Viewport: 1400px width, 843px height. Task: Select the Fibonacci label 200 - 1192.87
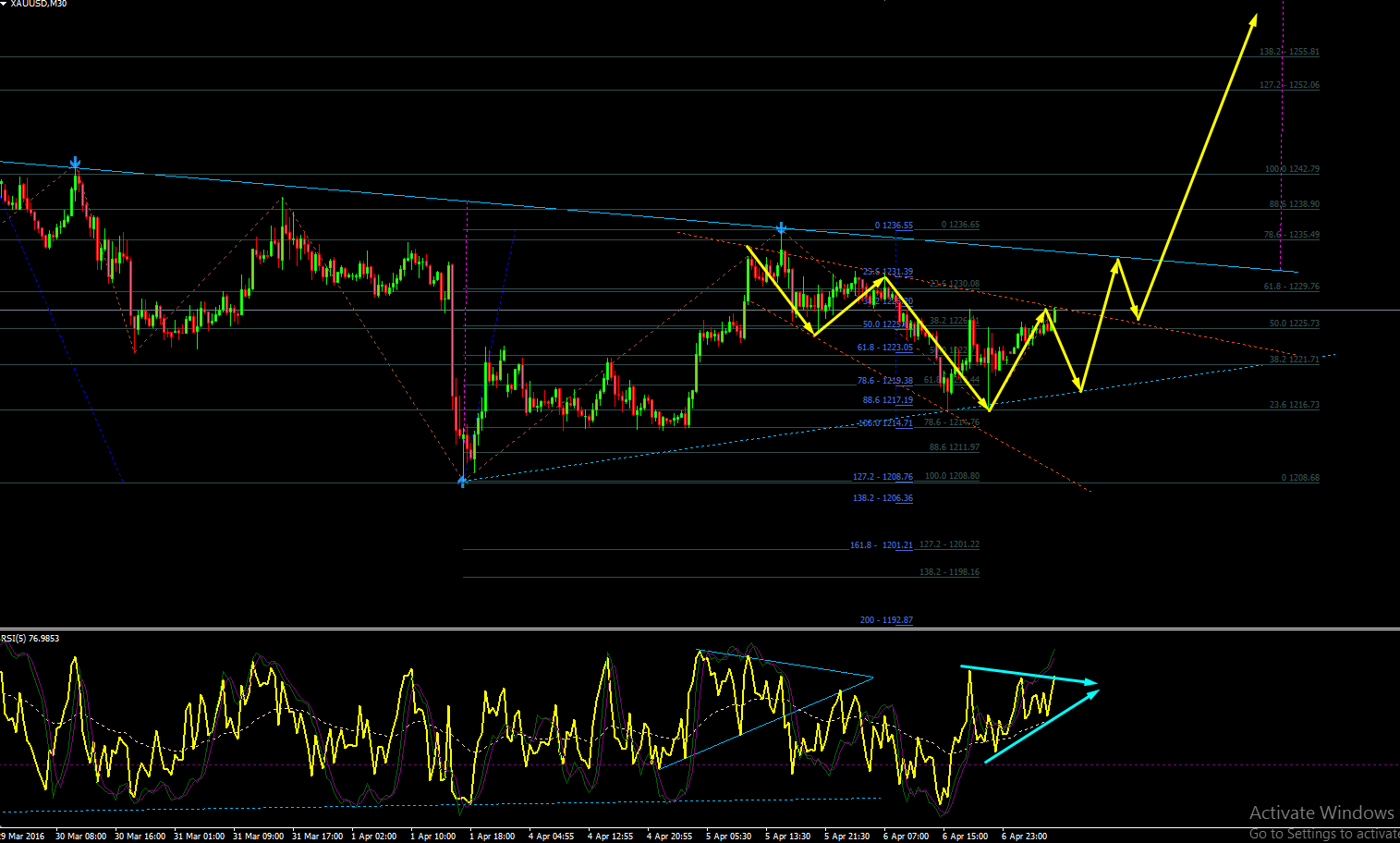886,620
